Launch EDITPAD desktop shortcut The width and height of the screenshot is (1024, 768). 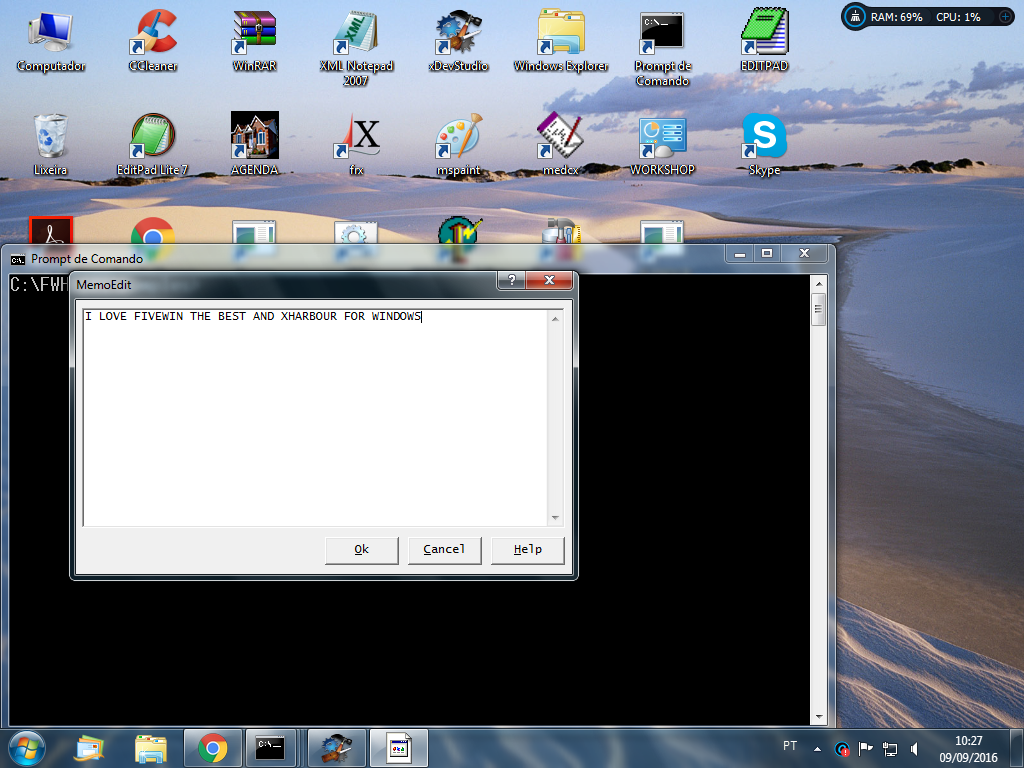point(764,40)
